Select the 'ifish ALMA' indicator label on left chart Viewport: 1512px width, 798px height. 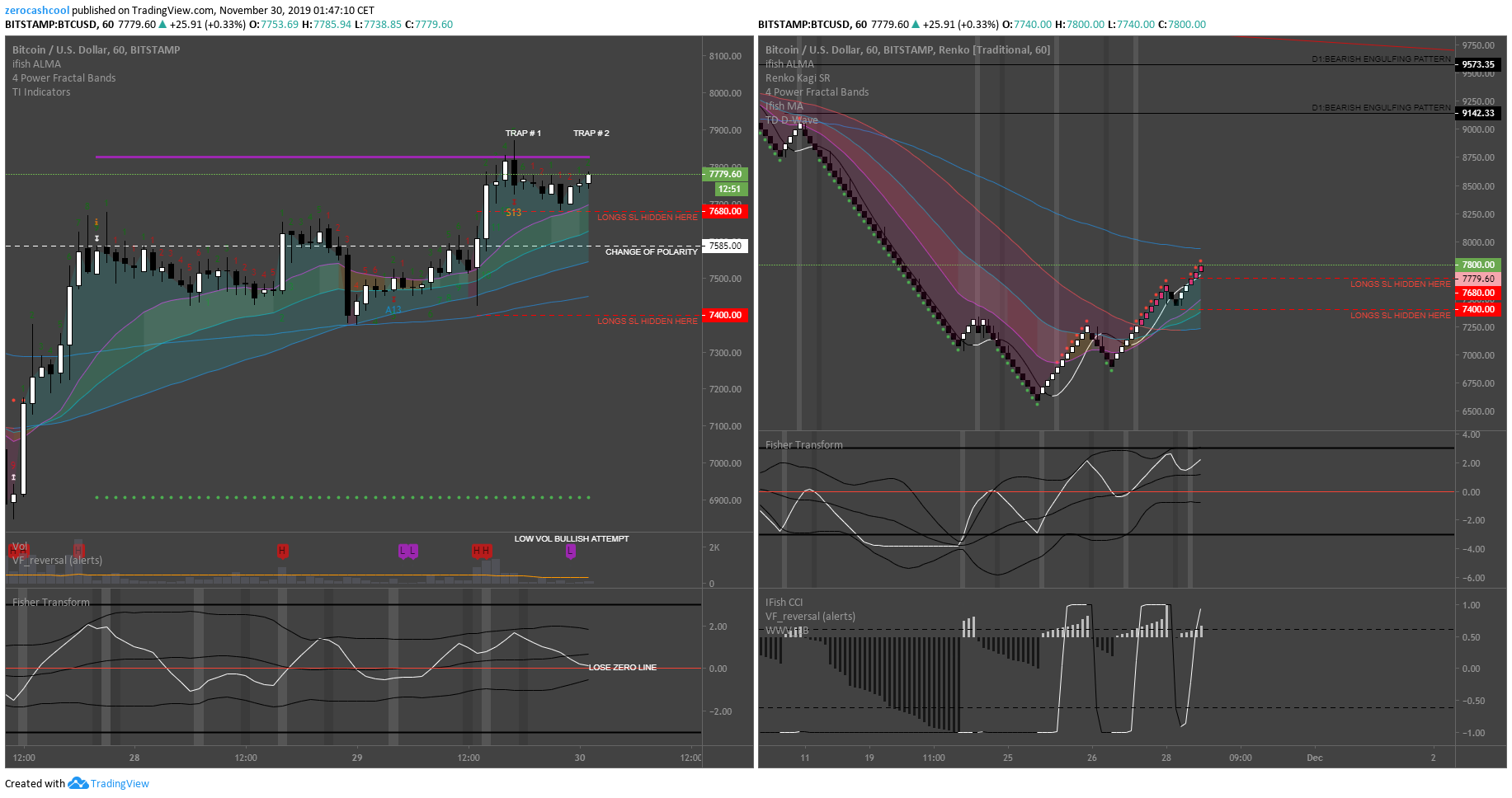36,63
